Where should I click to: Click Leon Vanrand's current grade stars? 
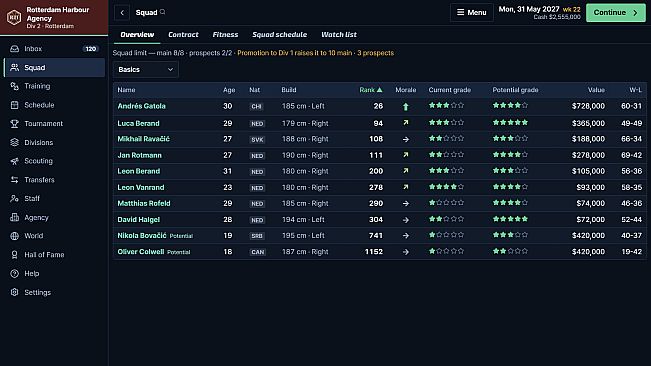tap(446, 187)
